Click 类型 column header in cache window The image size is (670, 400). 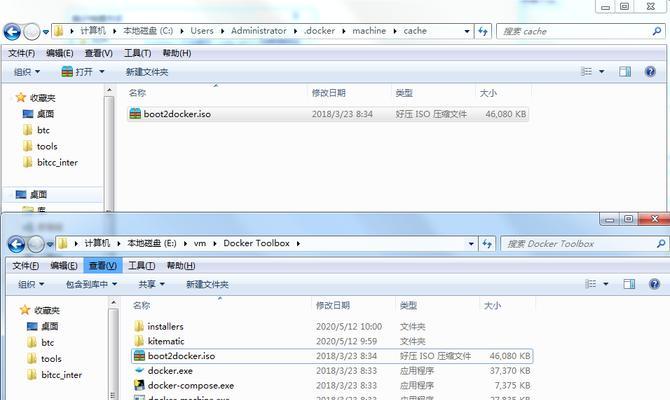(x=404, y=93)
